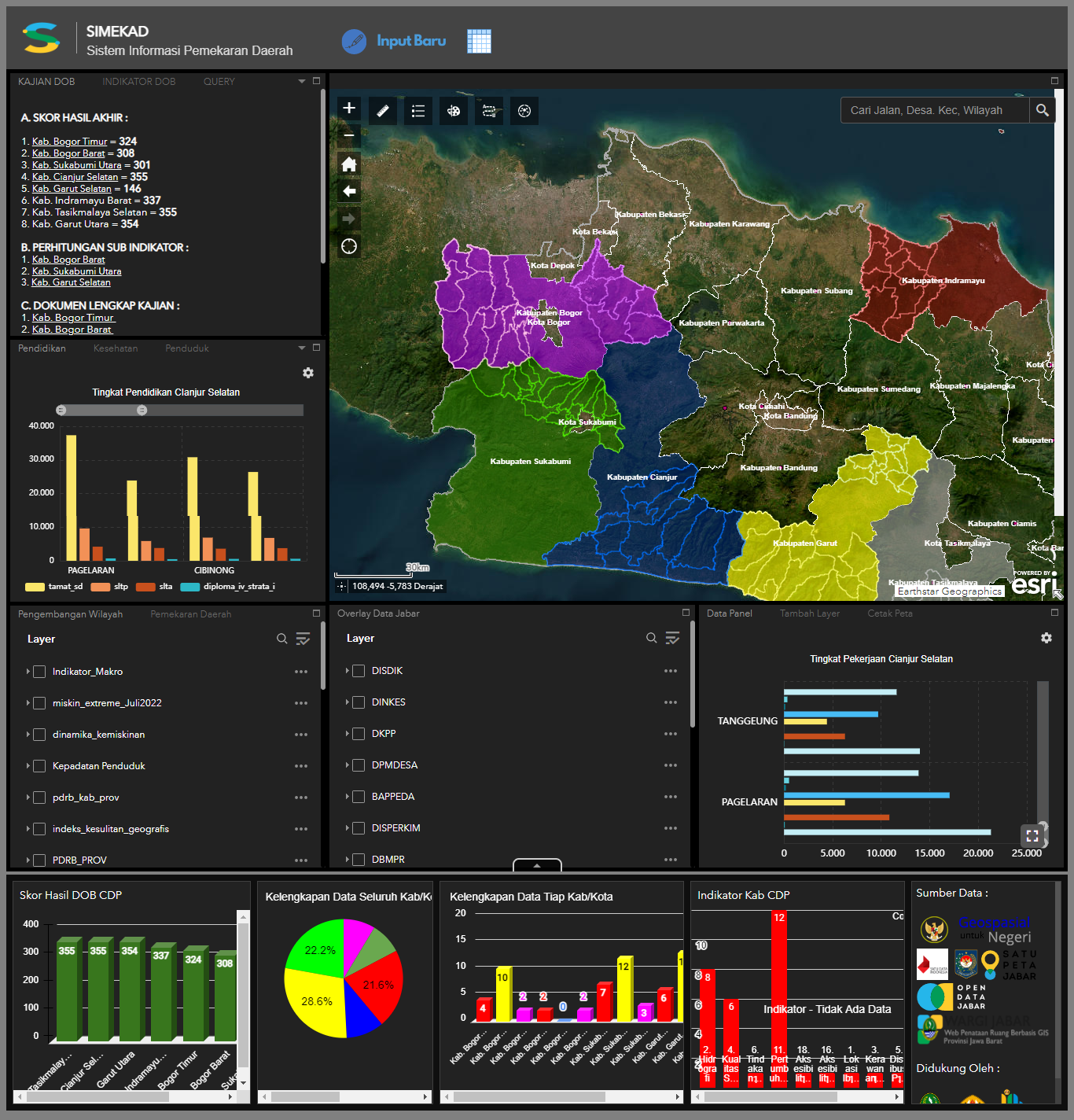Open the map legend list tool
1074x1120 pixels.
point(418,111)
